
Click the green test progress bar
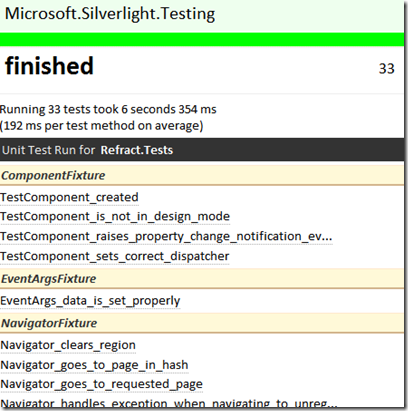(x=202, y=39)
